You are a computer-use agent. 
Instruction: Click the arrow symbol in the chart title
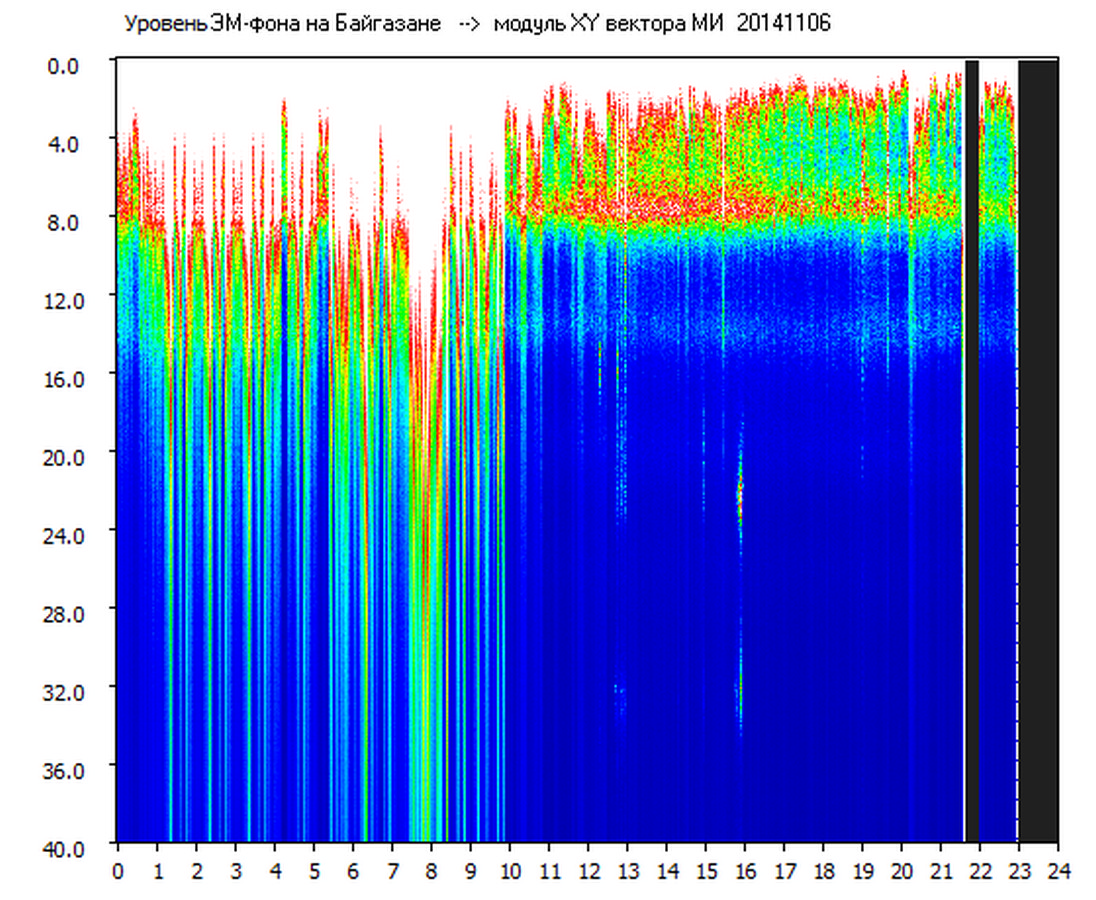[467, 24]
